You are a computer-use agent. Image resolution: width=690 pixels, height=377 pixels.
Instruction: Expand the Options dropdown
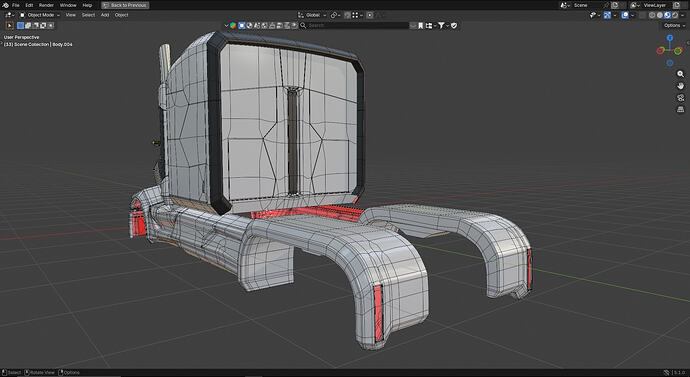pos(674,26)
